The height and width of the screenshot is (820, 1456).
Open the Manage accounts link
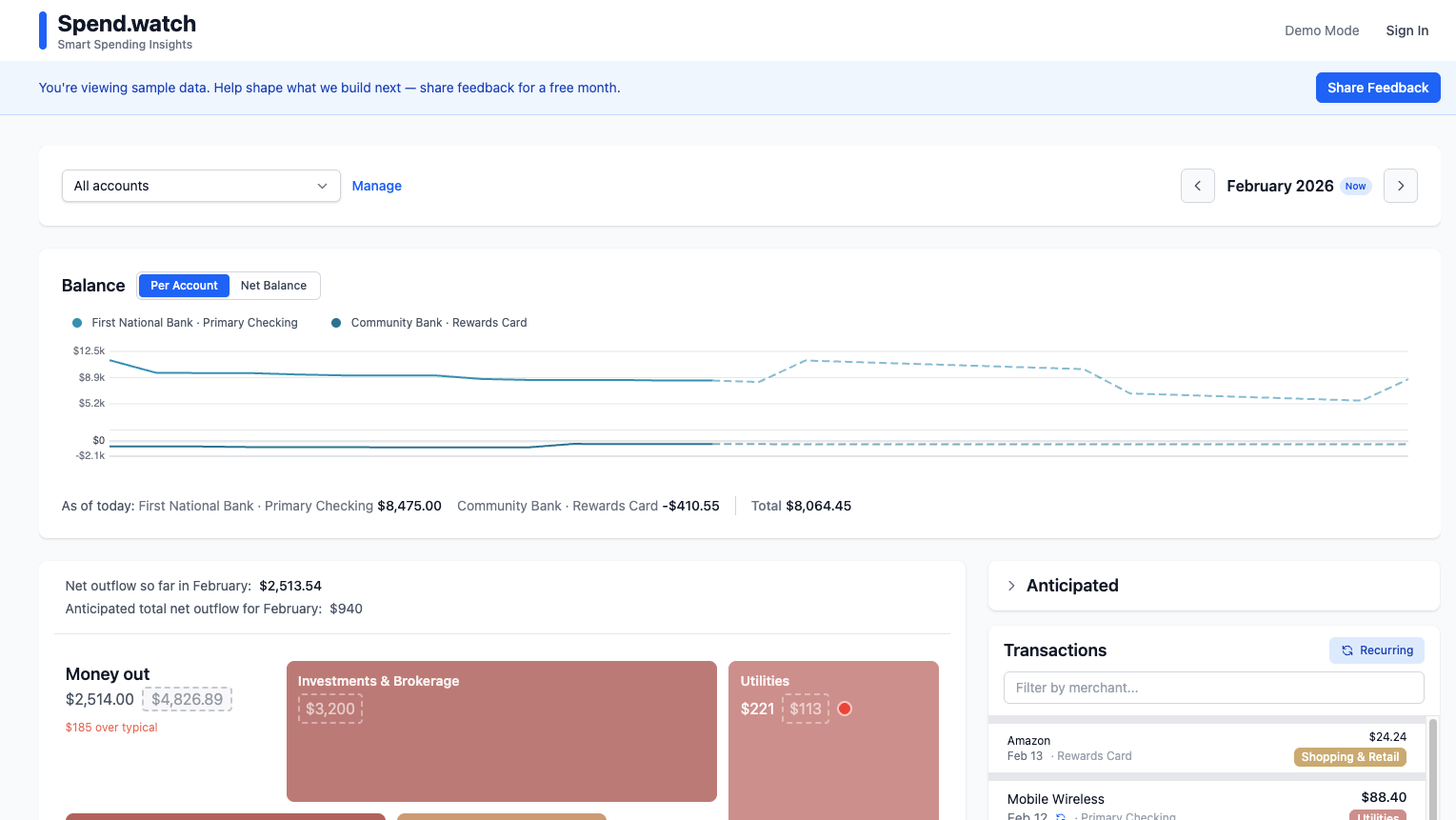point(376,185)
